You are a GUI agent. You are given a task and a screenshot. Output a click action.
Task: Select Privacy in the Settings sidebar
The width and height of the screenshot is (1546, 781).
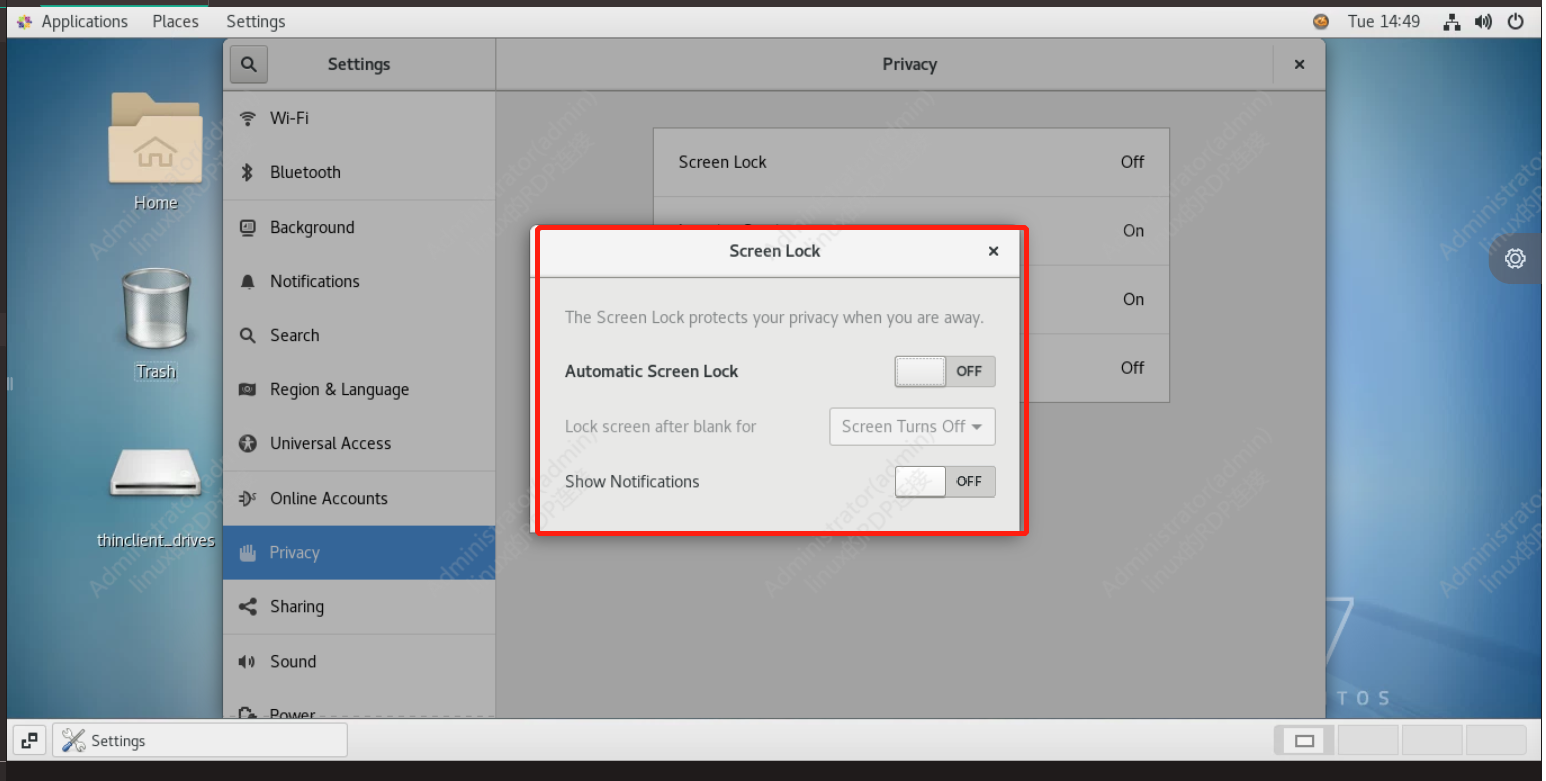coord(294,552)
